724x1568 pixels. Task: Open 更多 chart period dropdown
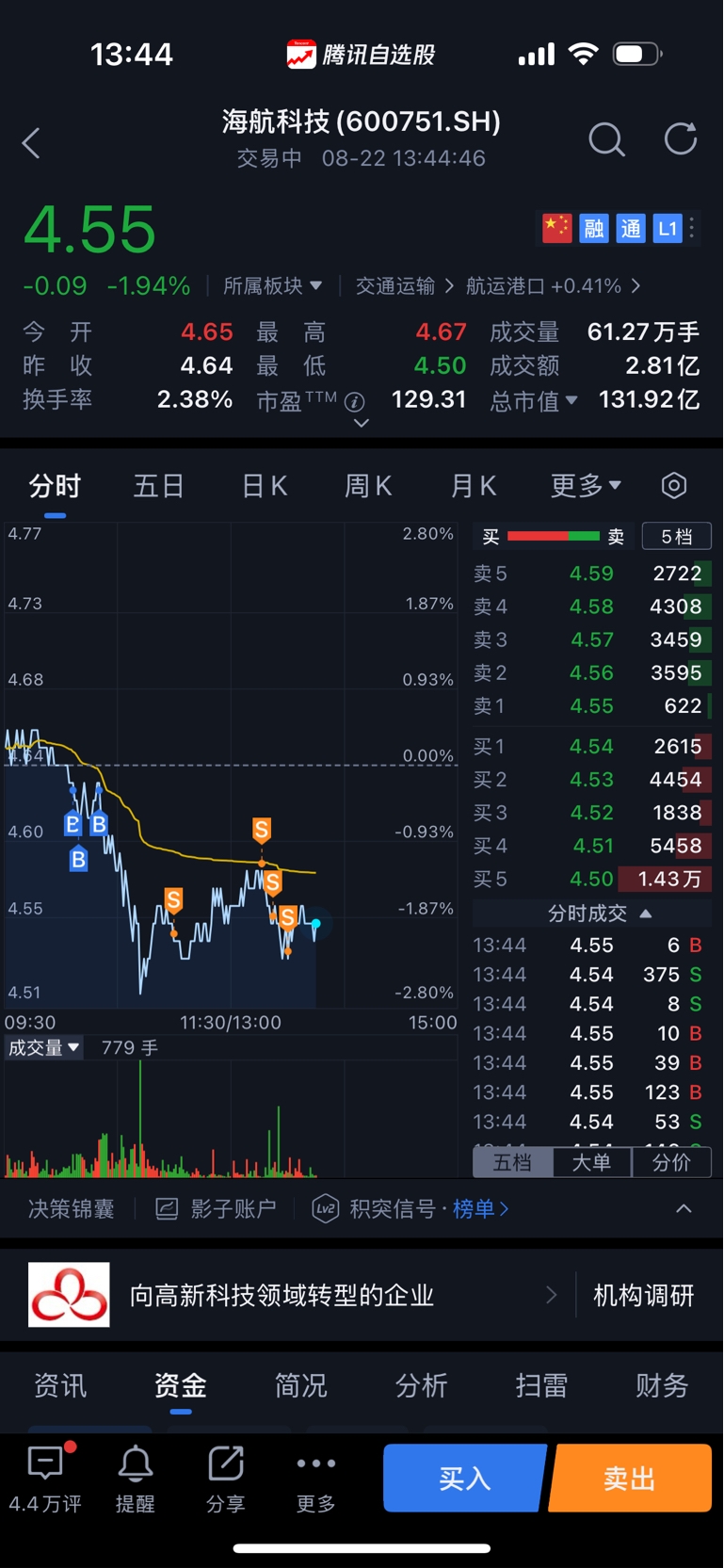point(586,486)
